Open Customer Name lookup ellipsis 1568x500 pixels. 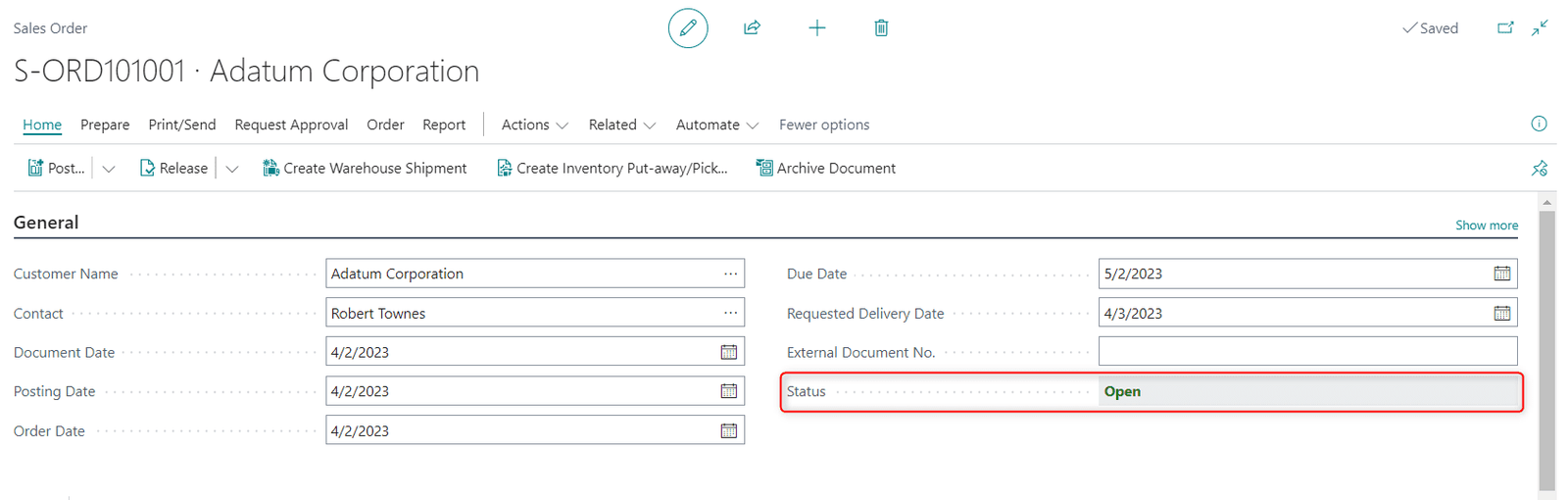click(730, 274)
